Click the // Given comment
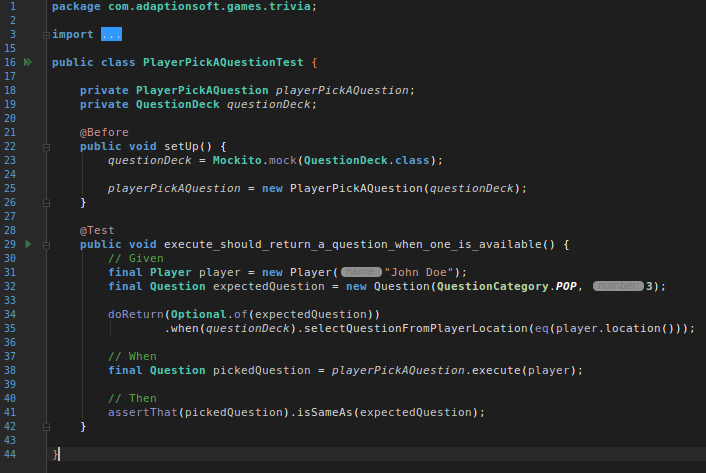This screenshot has width=706, height=473. 136,258
